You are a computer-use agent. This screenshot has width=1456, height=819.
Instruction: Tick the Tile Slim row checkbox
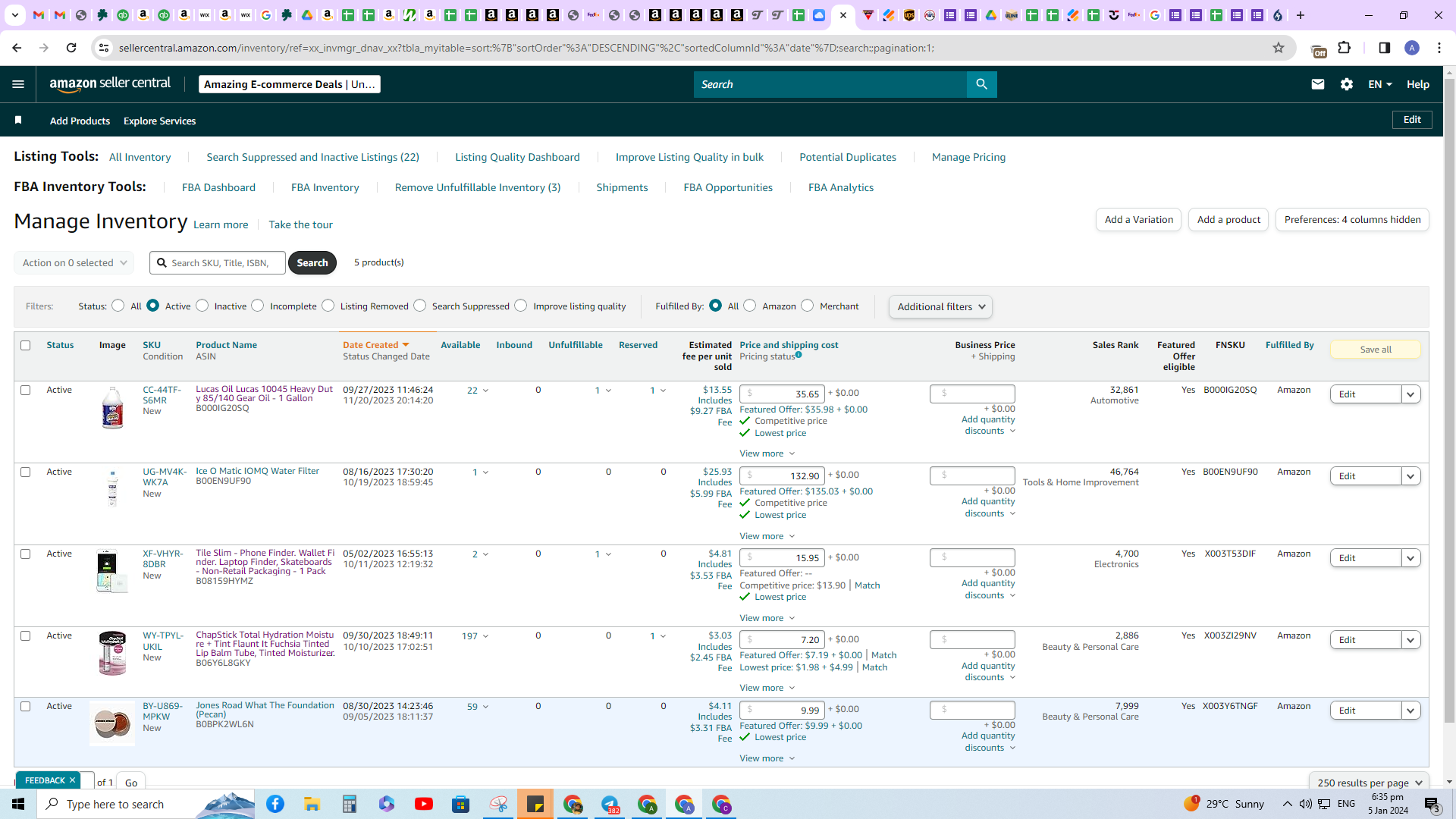tap(25, 554)
